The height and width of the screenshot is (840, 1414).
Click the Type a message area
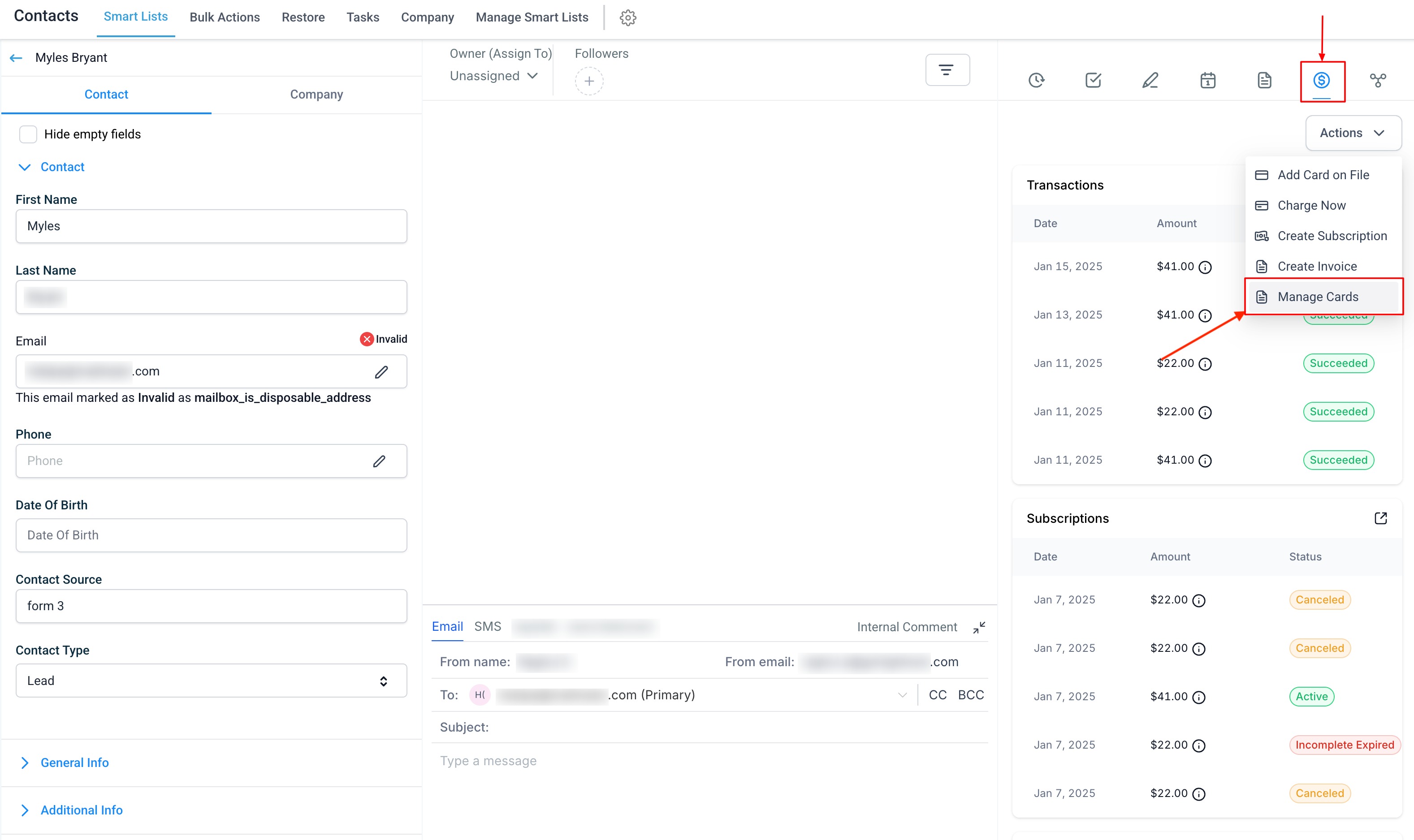pyautogui.click(x=709, y=761)
